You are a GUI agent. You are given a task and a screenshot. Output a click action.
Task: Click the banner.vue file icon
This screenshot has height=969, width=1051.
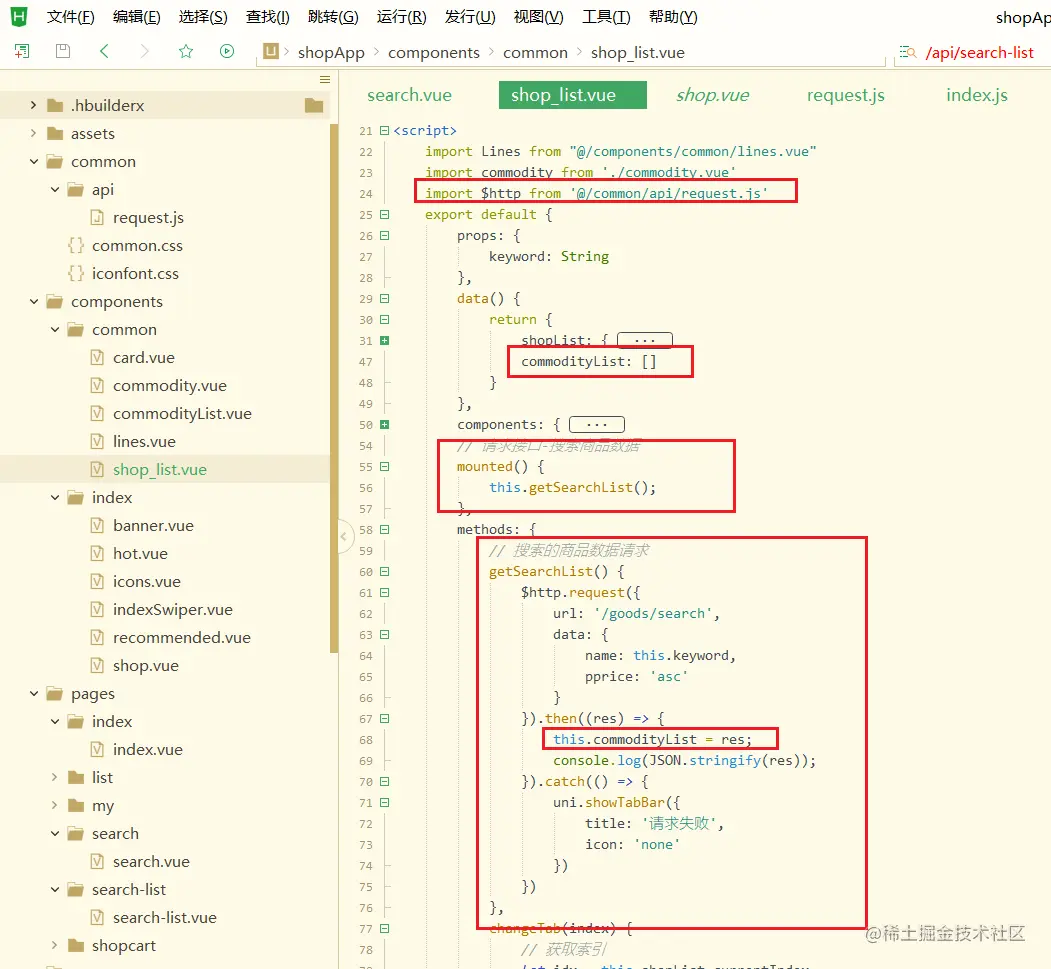[x=97, y=525]
